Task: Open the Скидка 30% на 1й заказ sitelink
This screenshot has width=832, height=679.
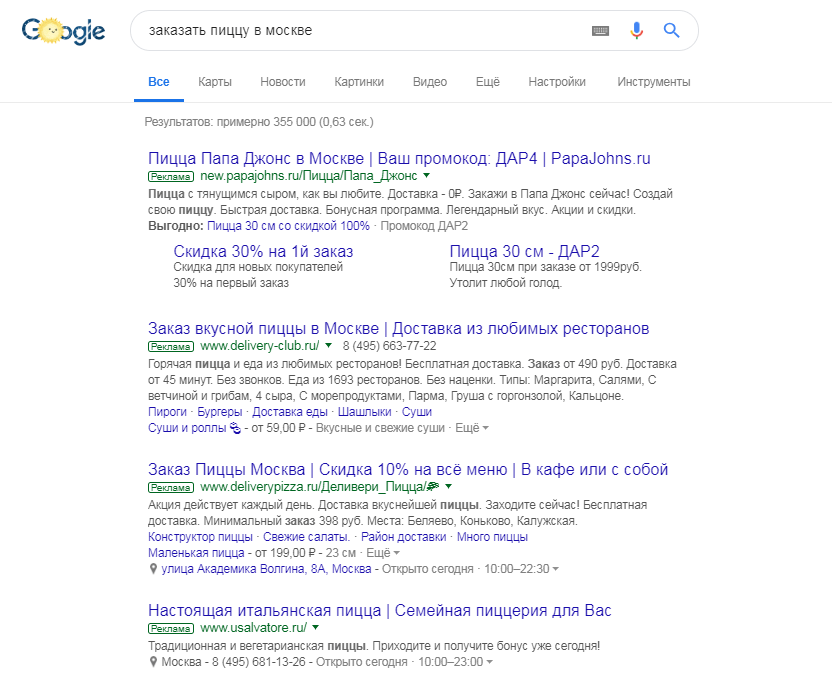Action: click(263, 251)
